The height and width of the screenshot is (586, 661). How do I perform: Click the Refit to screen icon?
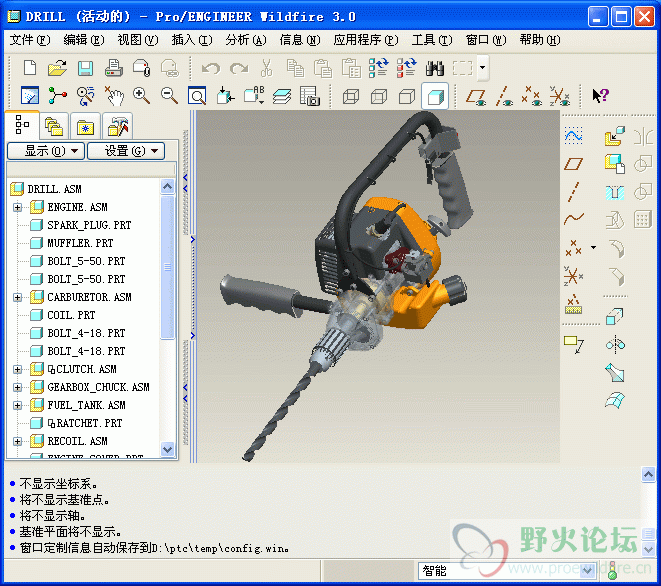[197, 96]
